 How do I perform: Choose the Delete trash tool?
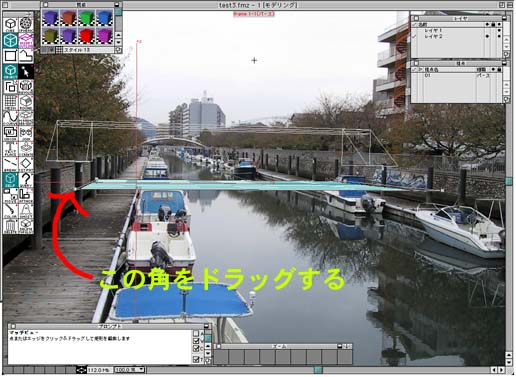[11, 226]
